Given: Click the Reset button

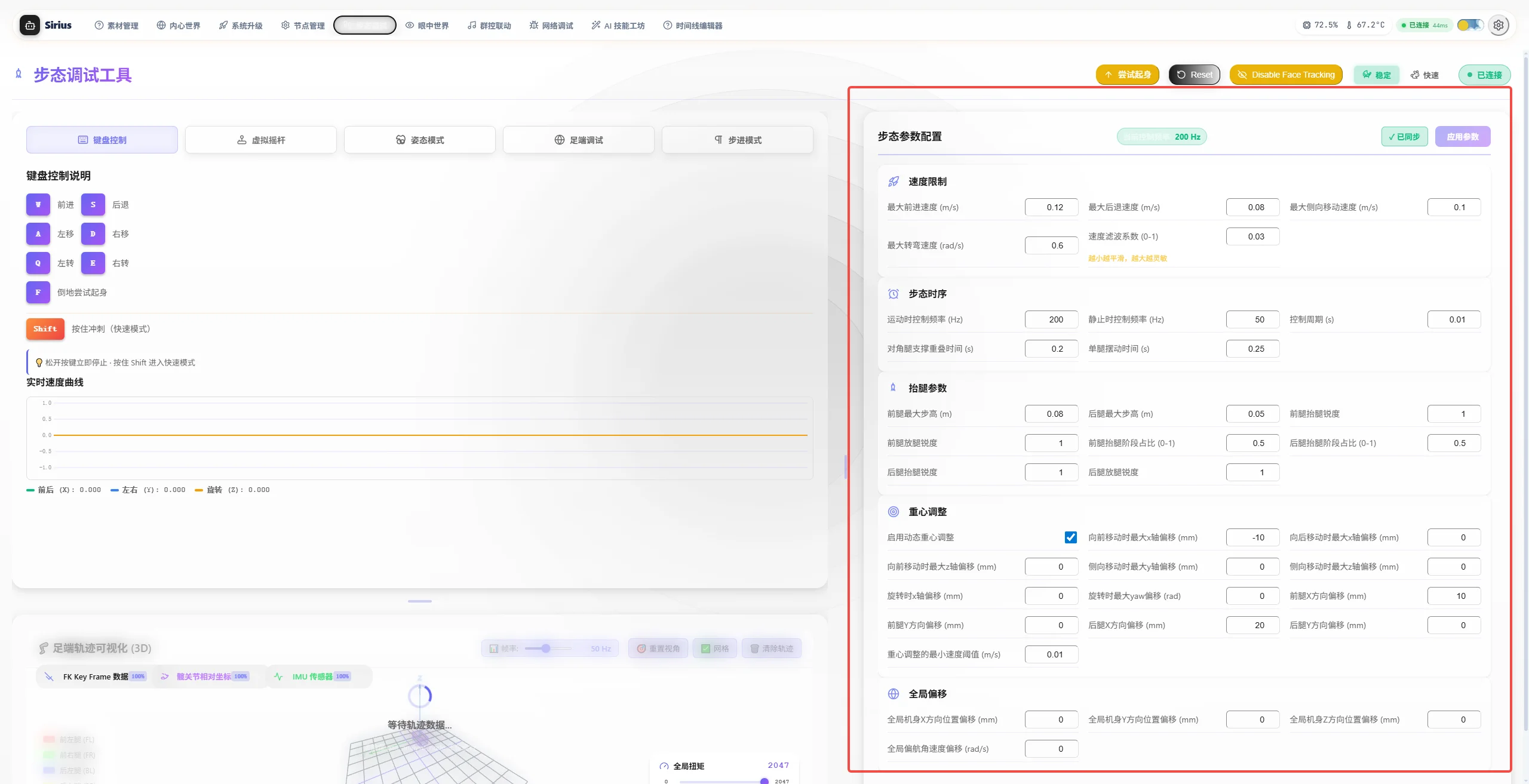Looking at the screenshot, I should click(x=1195, y=75).
